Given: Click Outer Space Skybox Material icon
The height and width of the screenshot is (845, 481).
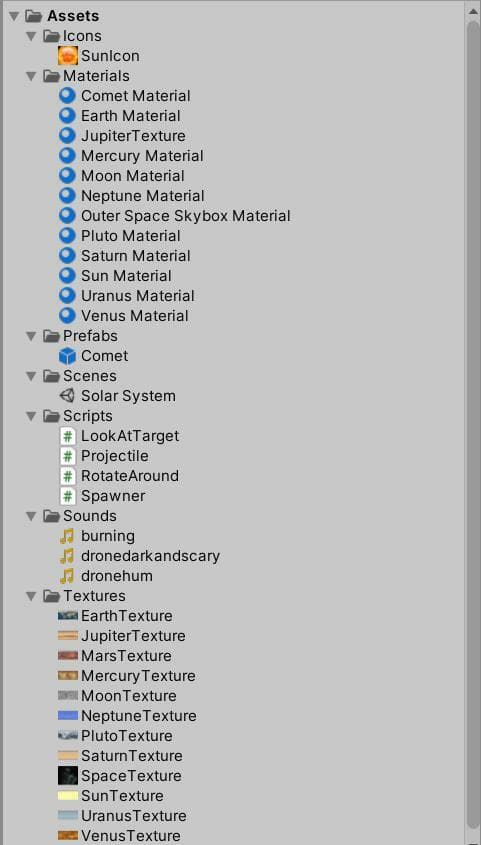Looking at the screenshot, I should coord(67,216).
